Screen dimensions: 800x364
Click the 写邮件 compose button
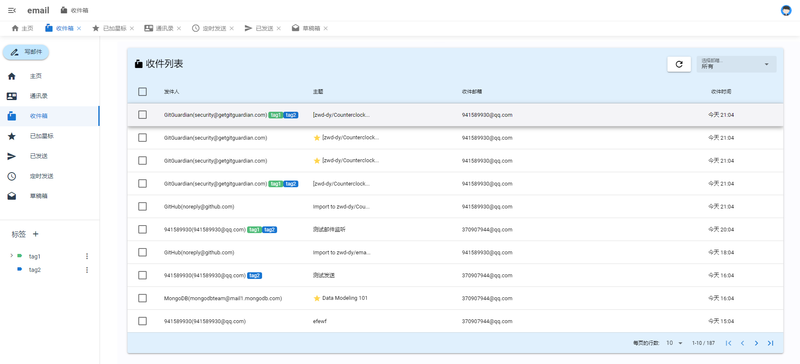[26, 52]
